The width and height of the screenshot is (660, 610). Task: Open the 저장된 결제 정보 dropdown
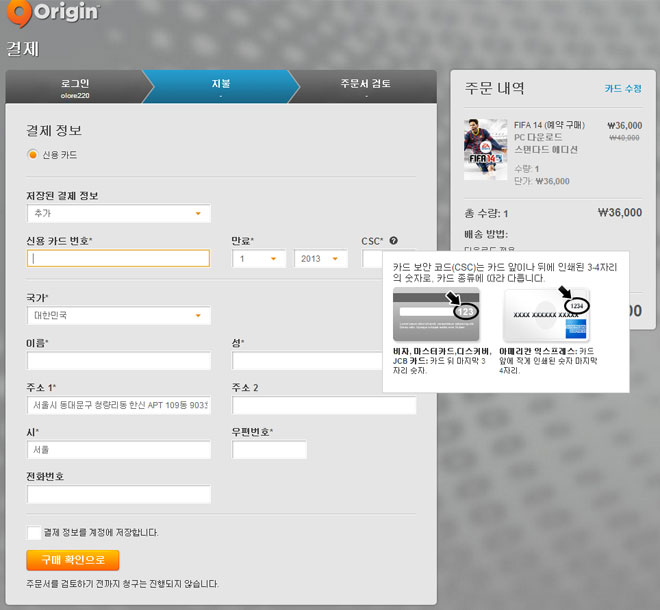[x=119, y=213]
